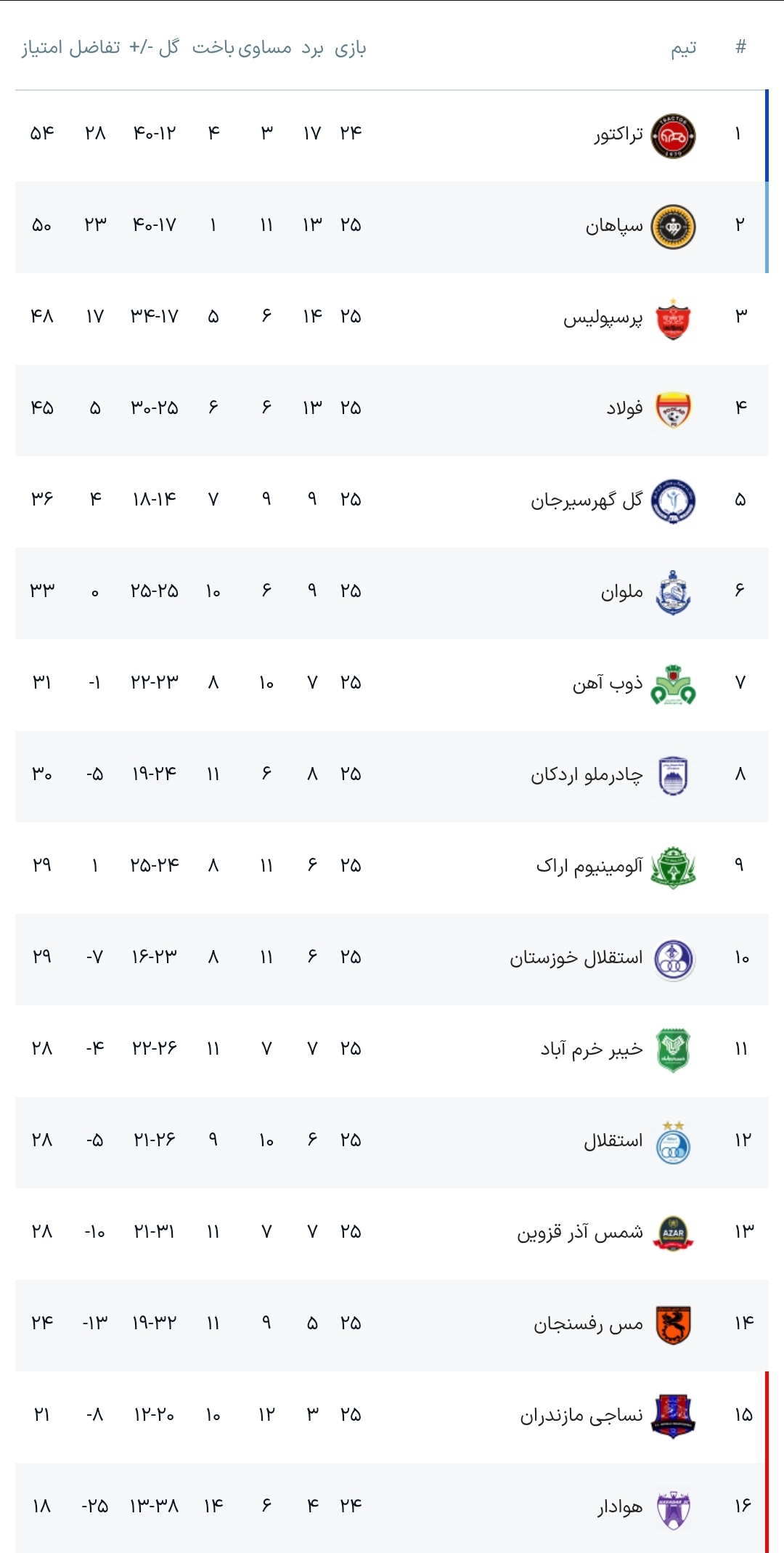
Task: Click the تیم column header
Action: (x=683, y=48)
